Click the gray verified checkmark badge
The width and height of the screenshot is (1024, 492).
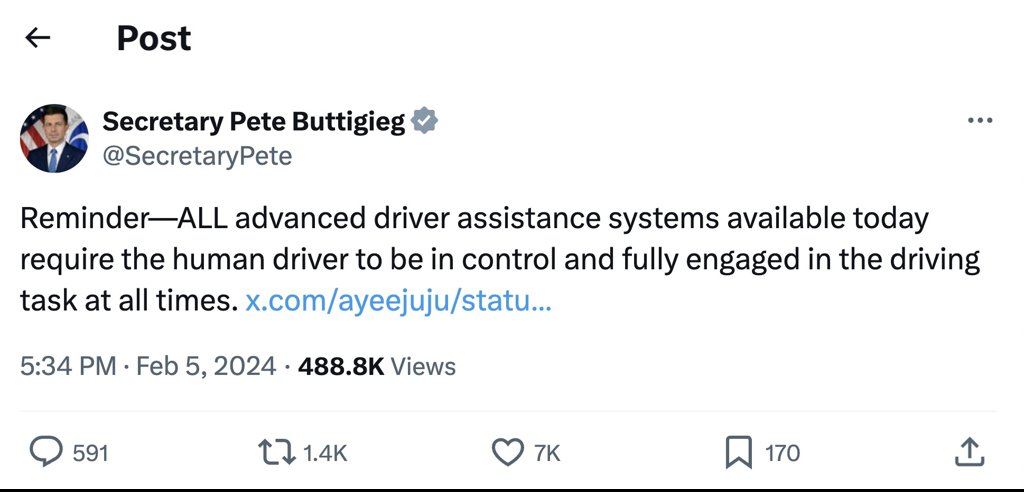[x=425, y=122]
